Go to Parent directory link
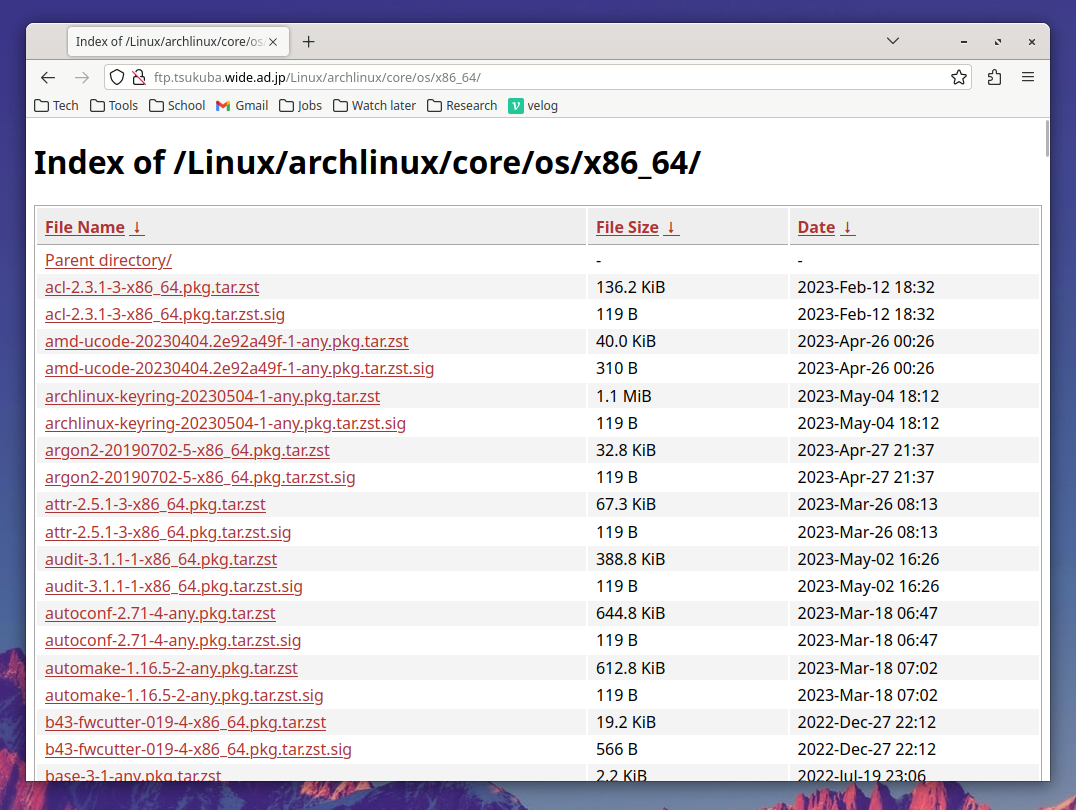1076x810 pixels. 108,261
